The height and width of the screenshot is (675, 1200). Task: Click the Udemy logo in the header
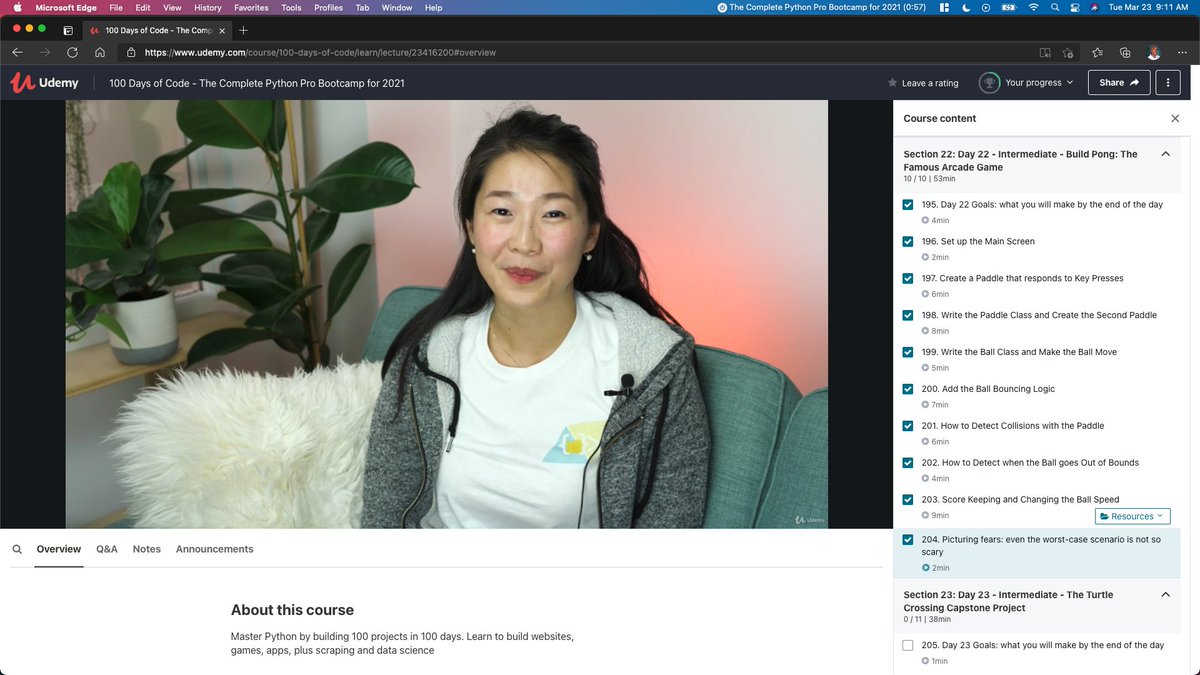coord(44,82)
